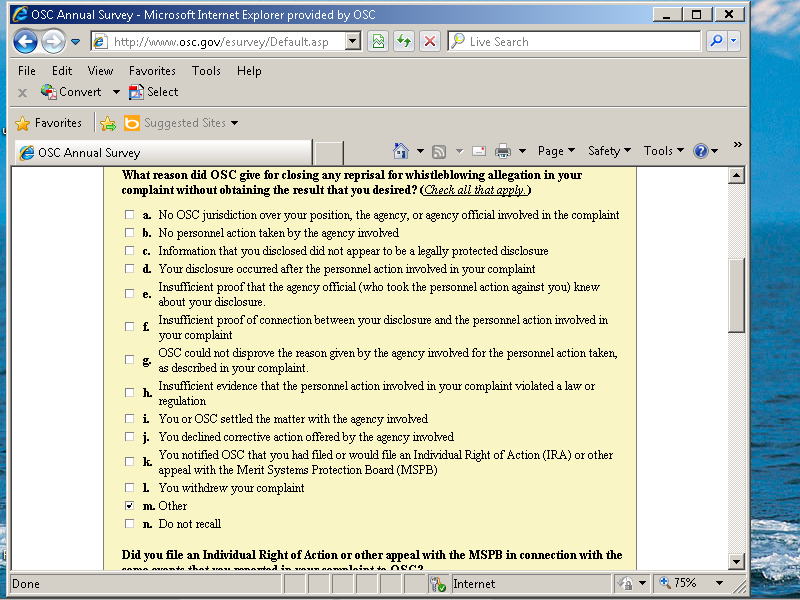800x600 pixels.
Task: Click the blue Help question mark icon
Action: (x=701, y=151)
